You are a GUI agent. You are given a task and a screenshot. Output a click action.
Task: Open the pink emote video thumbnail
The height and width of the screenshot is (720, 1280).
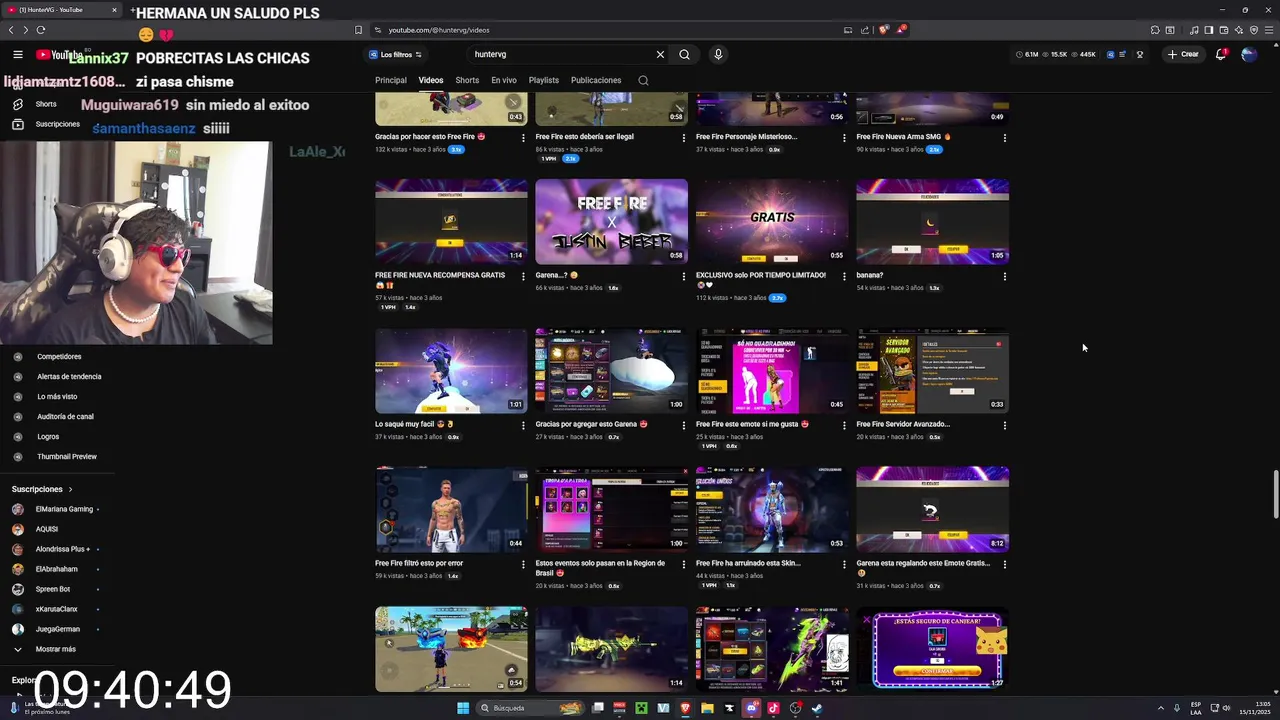pos(772,370)
